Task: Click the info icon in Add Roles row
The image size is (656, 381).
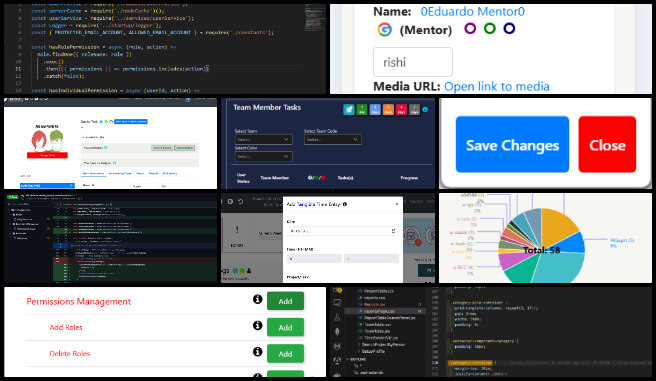Action: pyautogui.click(x=257, y=325)
